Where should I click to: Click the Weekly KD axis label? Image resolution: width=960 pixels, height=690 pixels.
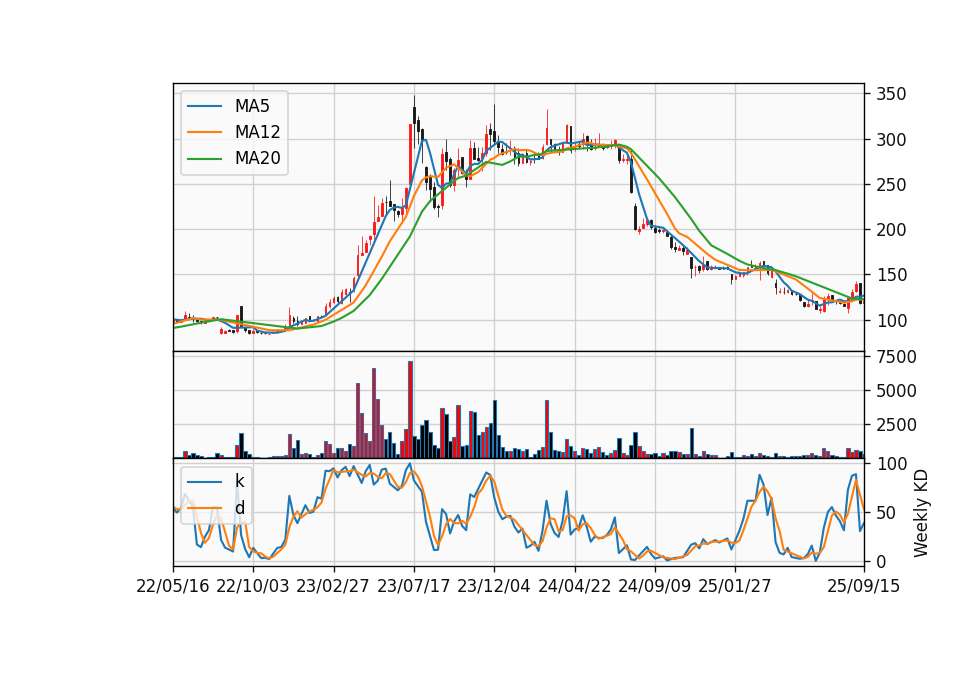921,513
